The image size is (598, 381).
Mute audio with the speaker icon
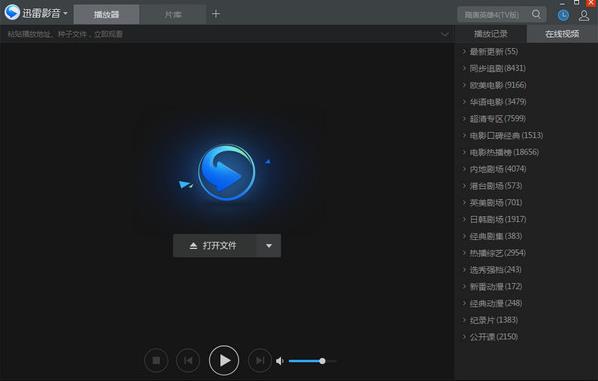pos(280,361)
